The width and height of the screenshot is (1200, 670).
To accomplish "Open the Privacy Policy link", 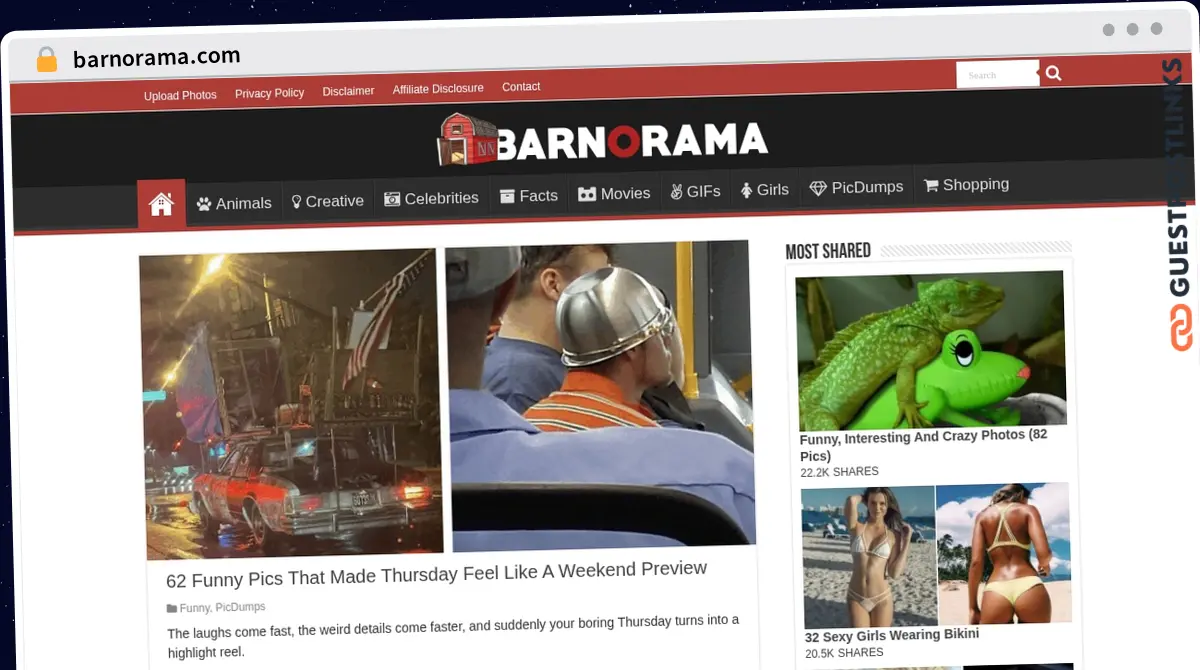I will (x=269, y=93).
